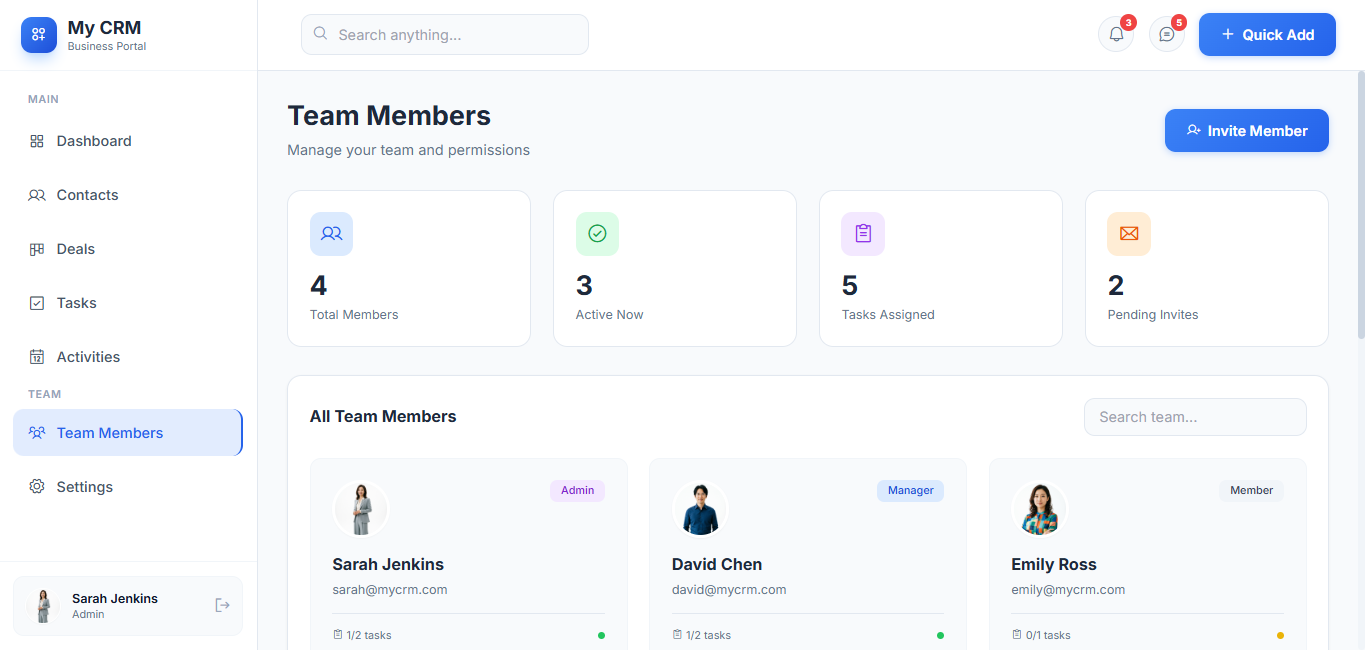Click the logout icon beside Sarah Jenkins
Image resolution: width=1365 pixels, height=650 pixels.
(222, 605)
